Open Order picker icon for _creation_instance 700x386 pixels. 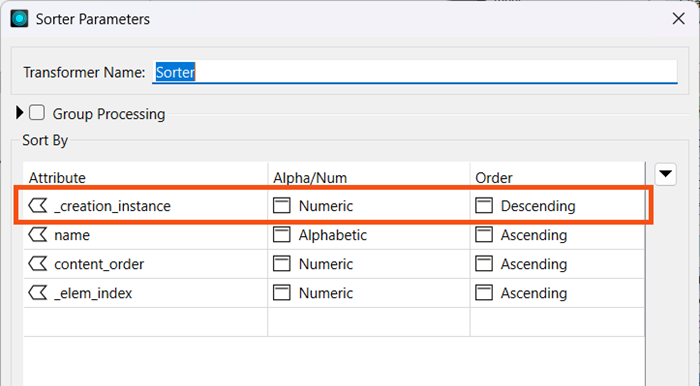[x=484, y=206]
